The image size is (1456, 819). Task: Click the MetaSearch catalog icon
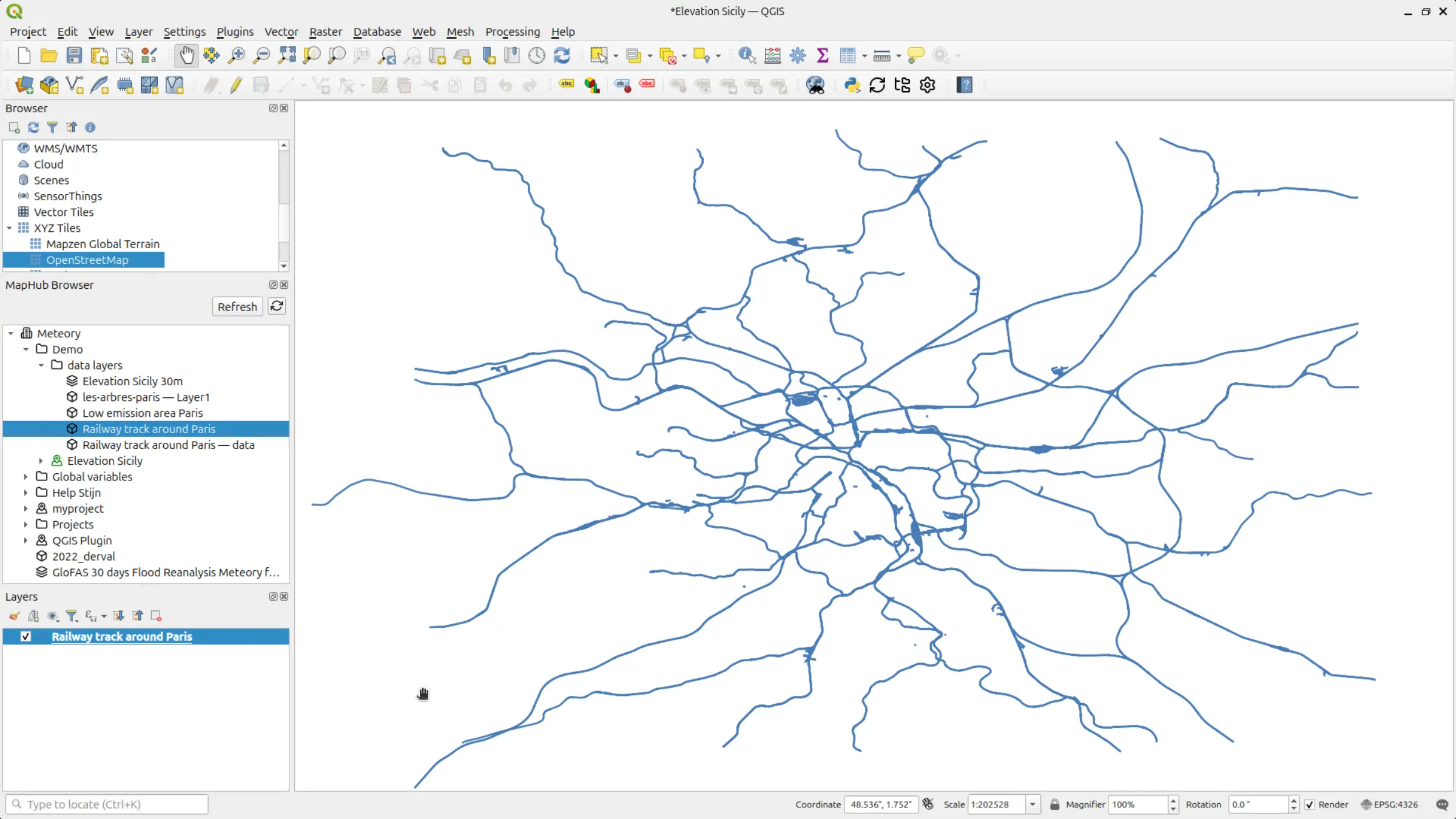(x=816, y=85)
